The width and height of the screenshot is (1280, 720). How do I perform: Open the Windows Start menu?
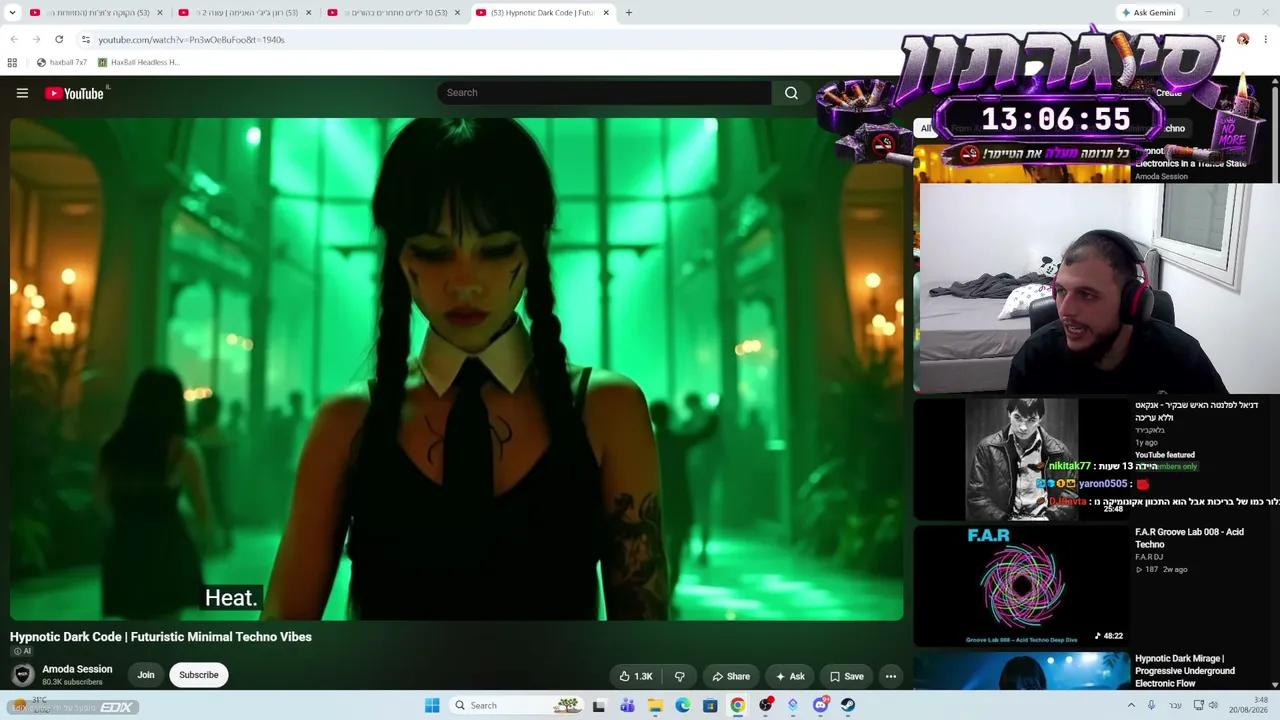(x=432, y=706)
